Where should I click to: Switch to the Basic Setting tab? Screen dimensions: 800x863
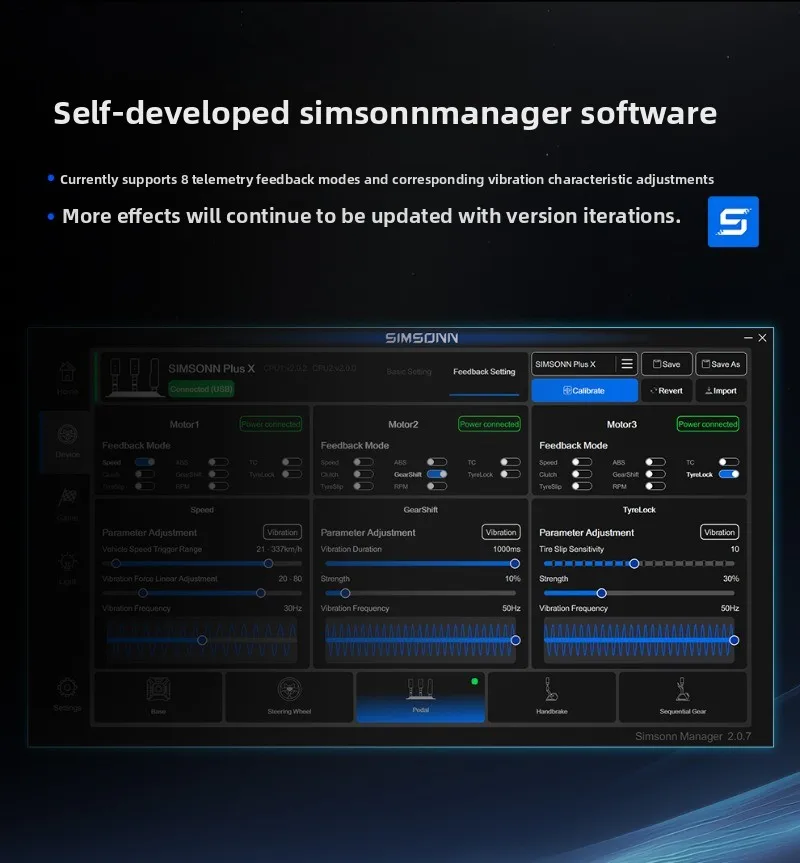409,372
